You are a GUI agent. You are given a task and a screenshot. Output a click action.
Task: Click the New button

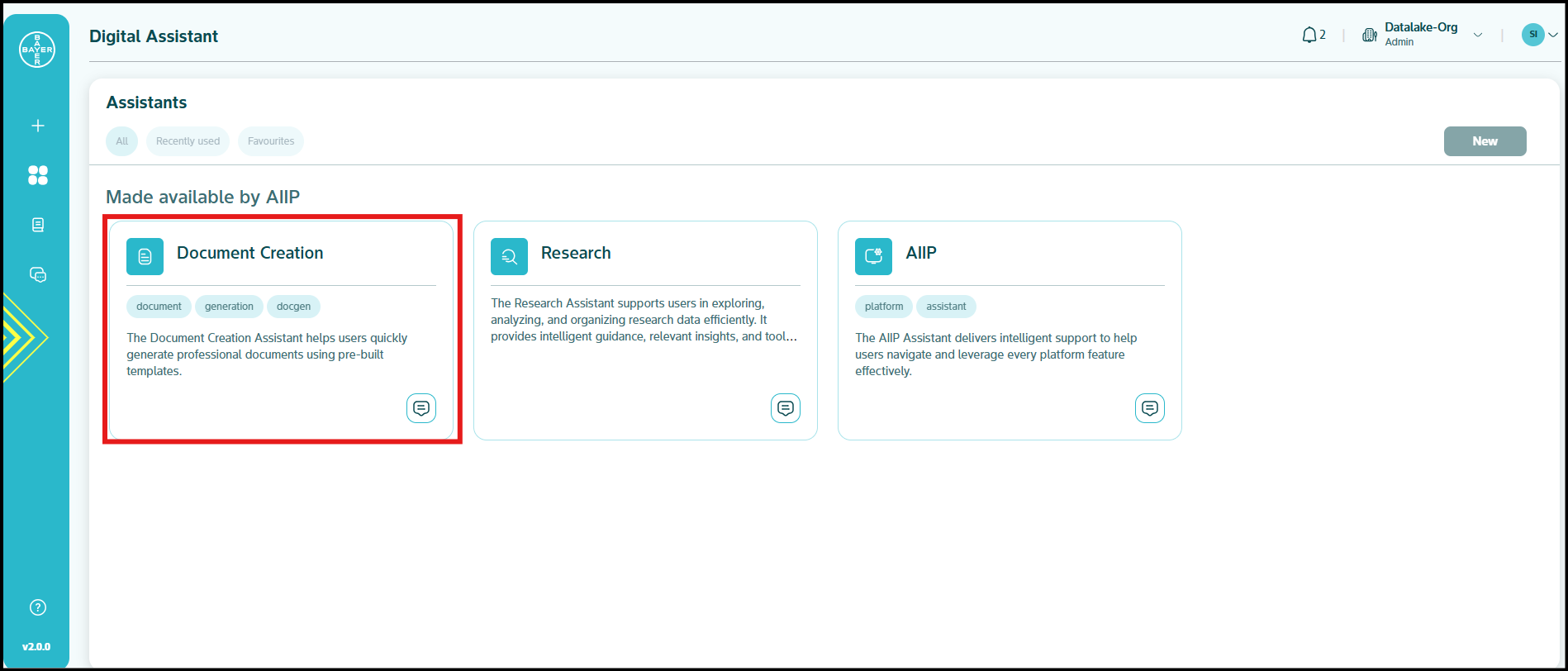tap(1485, 141)
